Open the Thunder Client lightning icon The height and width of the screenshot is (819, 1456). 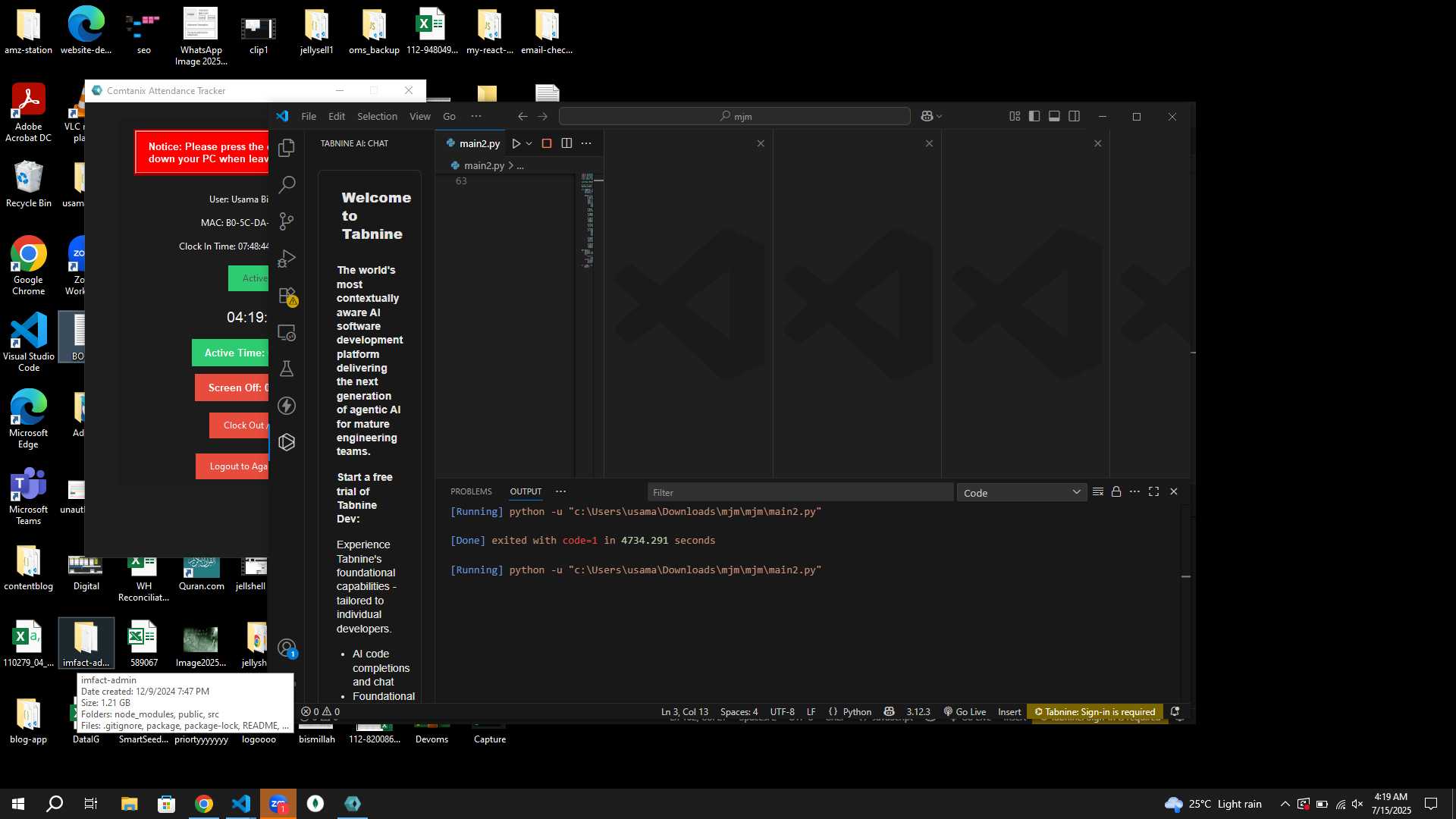pos(287,406)
